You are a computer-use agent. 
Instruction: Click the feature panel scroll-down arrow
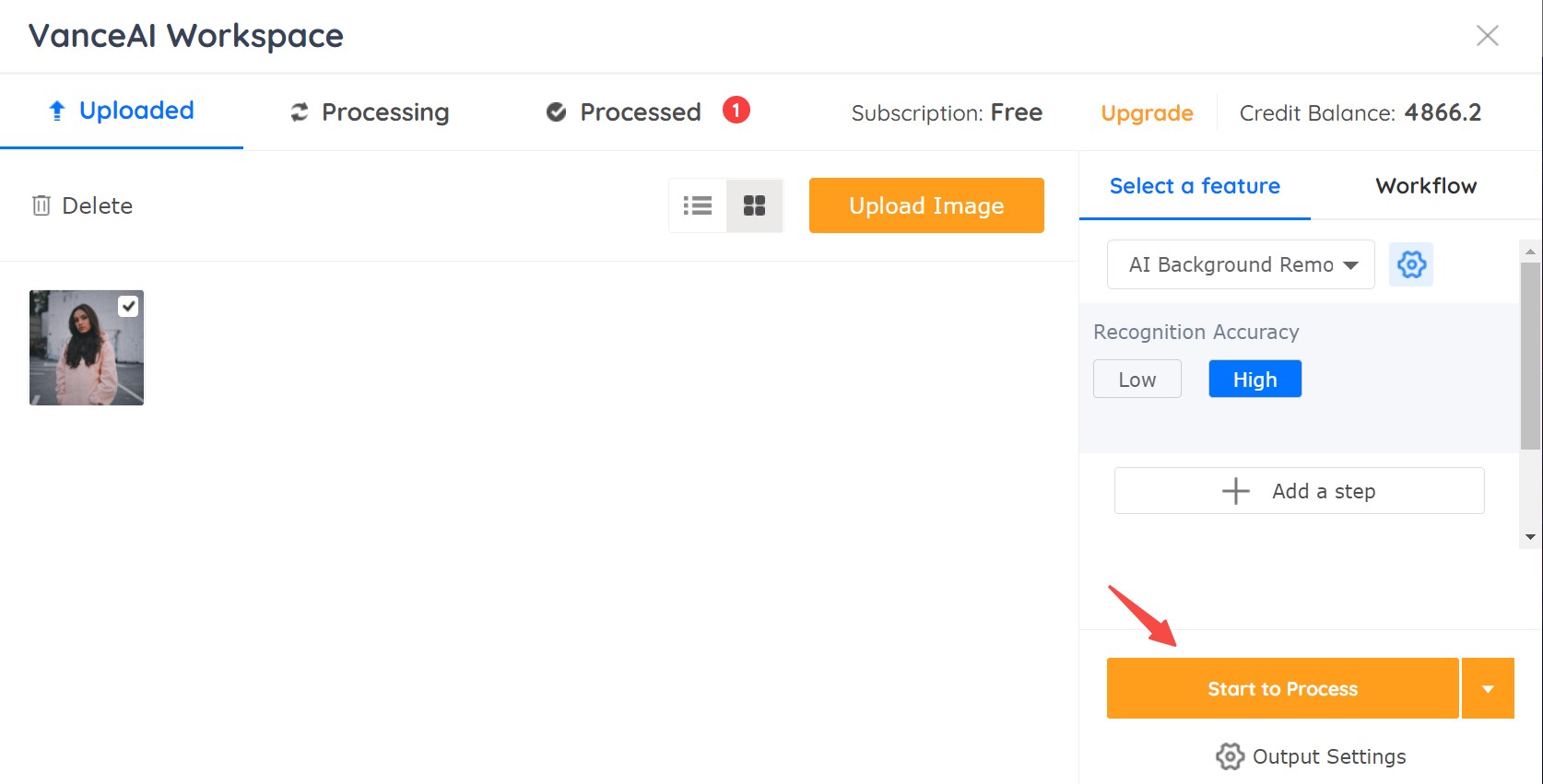(x=1530, y=537)
